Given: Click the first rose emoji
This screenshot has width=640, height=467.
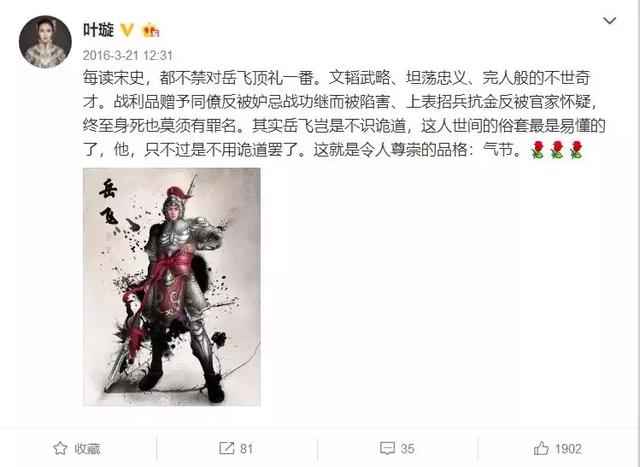Looking at the screenshot, I should coord(538,150).
